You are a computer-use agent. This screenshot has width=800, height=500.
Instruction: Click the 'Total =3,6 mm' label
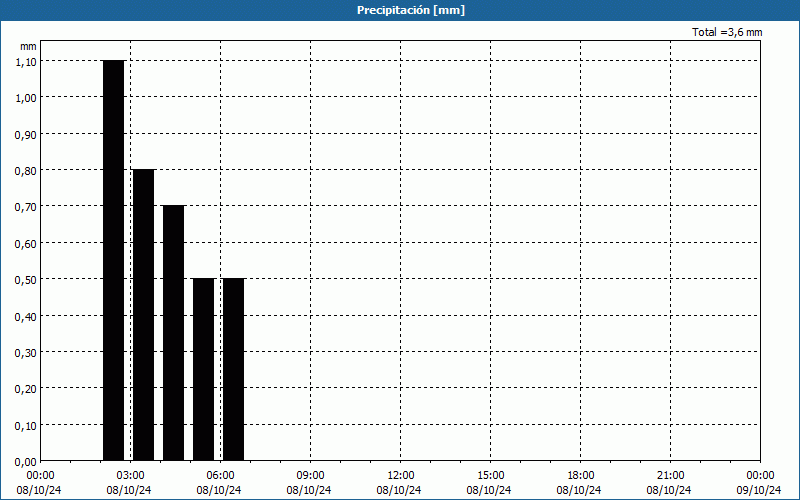pos(727,32)
